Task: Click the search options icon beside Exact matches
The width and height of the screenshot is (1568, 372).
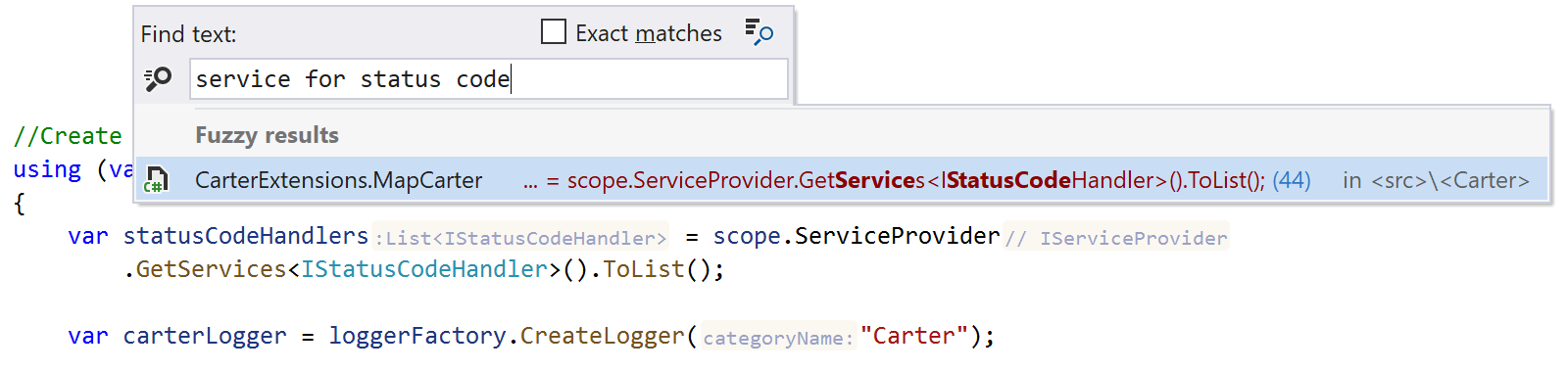Action: point(759,32)
